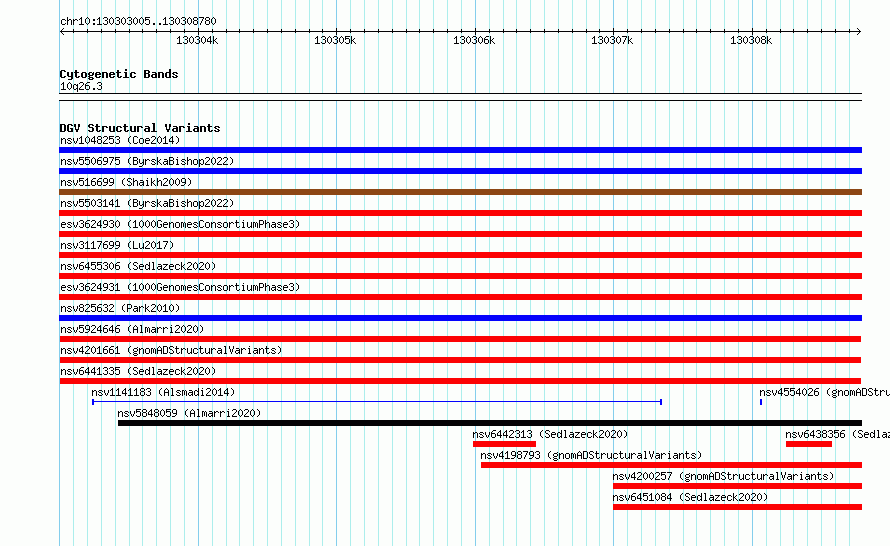Click the Cytogenetic Bands track title
The image size is (890, 546).
pyautogui.click(x=119, y=74)
